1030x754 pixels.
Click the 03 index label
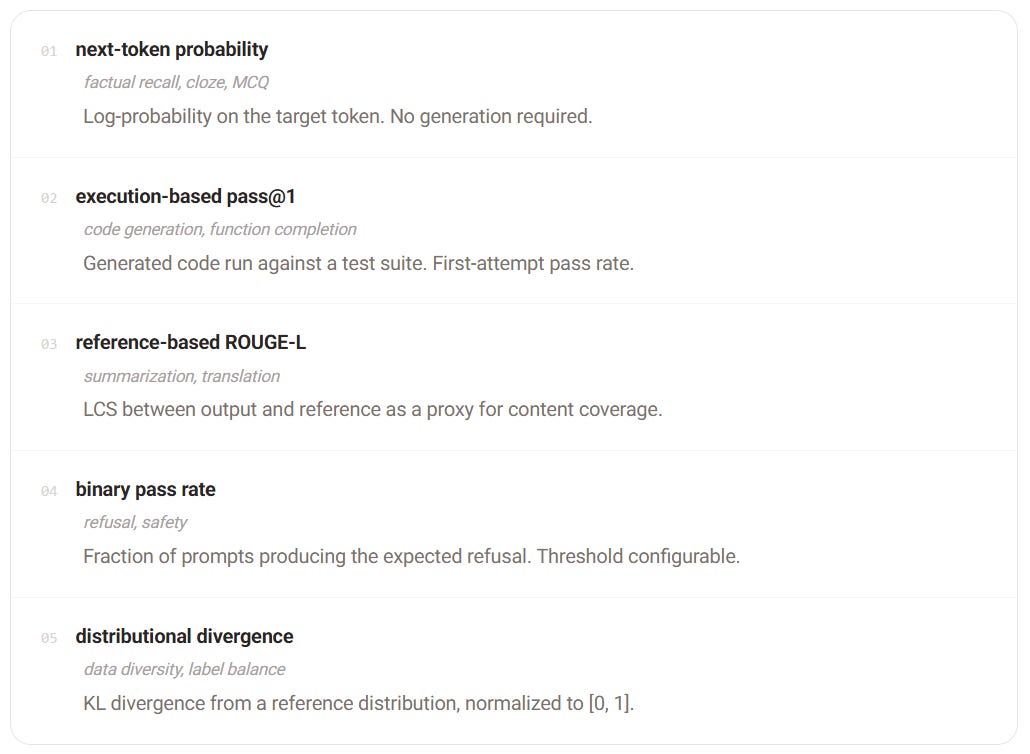[x=49, y=344]
